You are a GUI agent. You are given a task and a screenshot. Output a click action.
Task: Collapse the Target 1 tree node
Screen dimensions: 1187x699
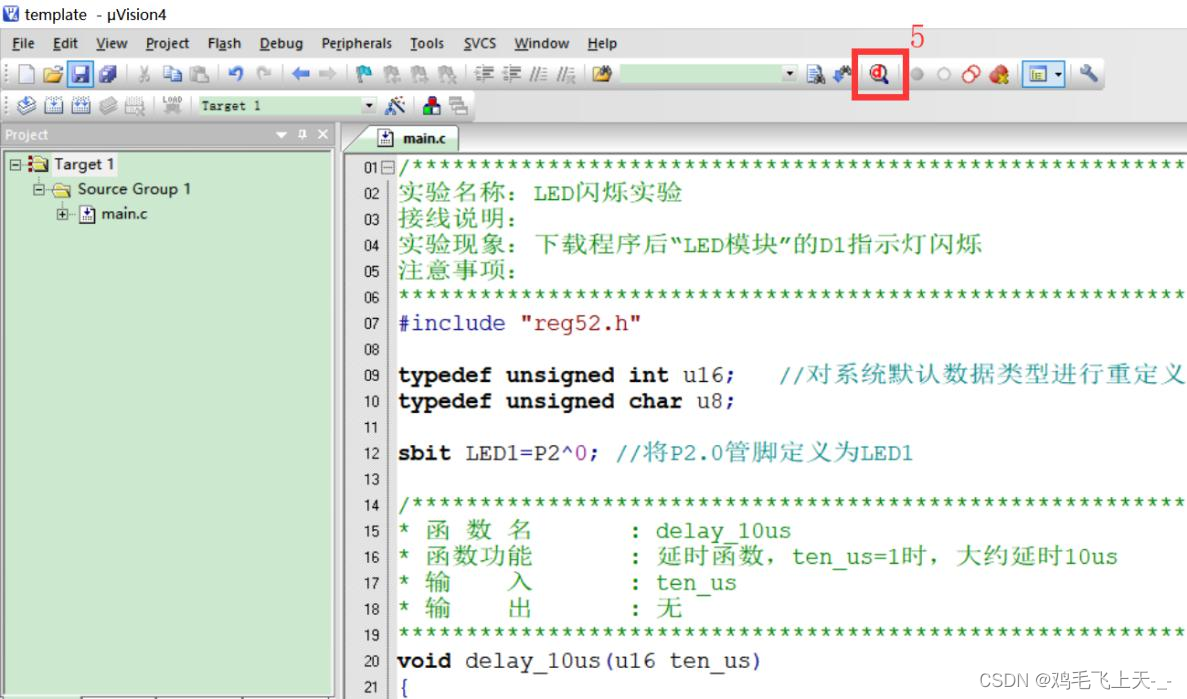coord(15,164)
